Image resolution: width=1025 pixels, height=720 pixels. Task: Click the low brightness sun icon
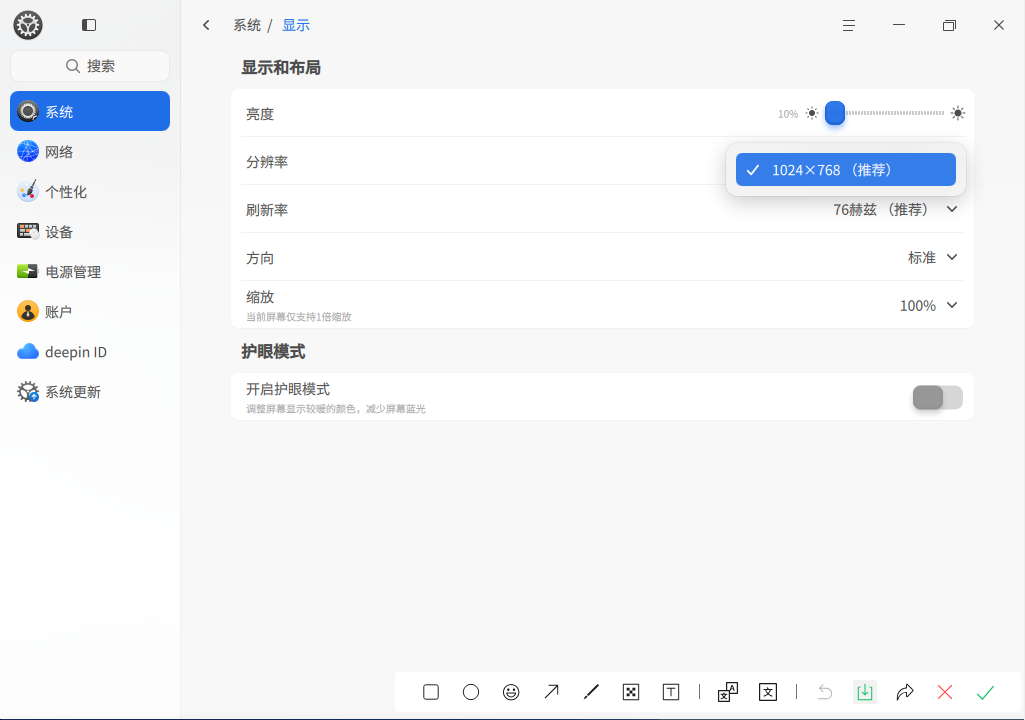812,113
